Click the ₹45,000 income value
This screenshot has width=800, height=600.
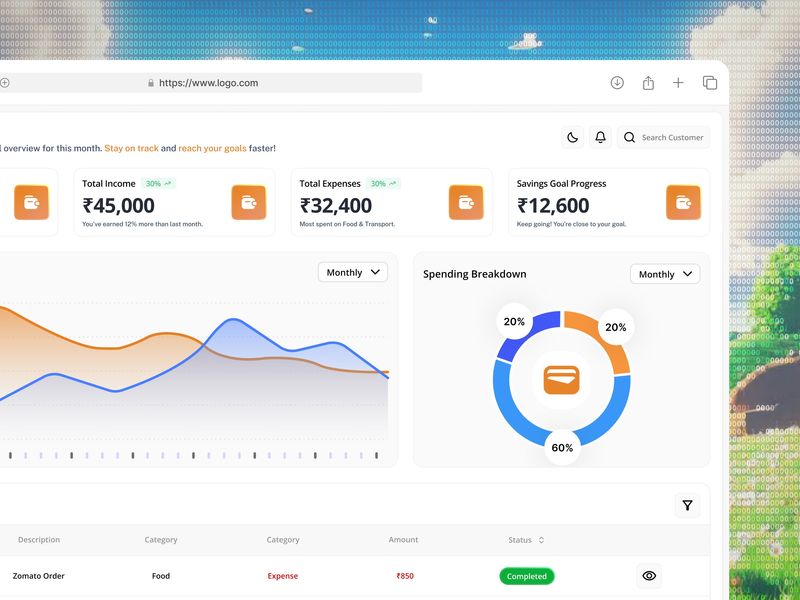pyautogui.click(x=118, y=206)
